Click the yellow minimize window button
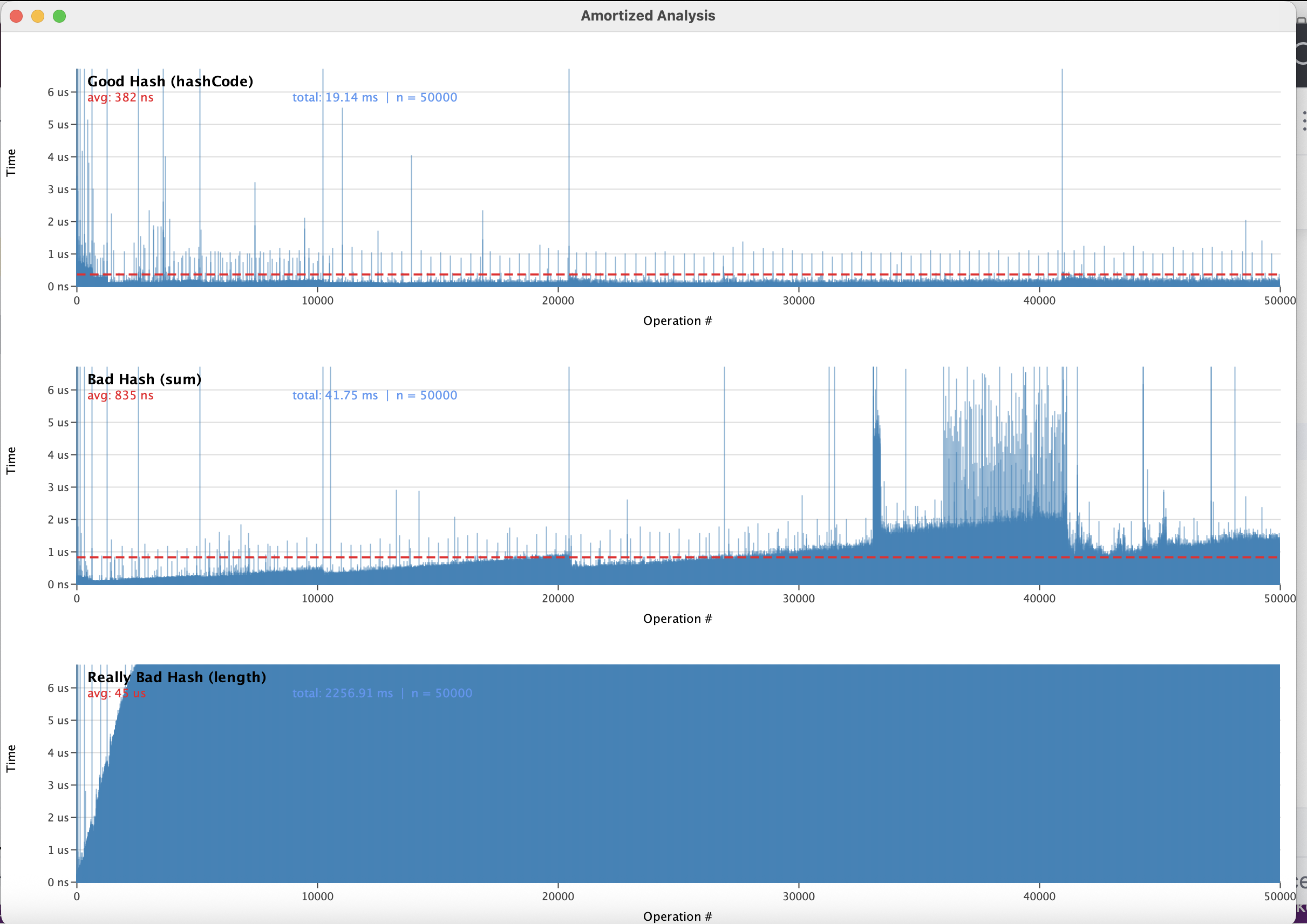The height and width of the screenshot is (924, 1307). pyautogui.click(x=38, y=16)
